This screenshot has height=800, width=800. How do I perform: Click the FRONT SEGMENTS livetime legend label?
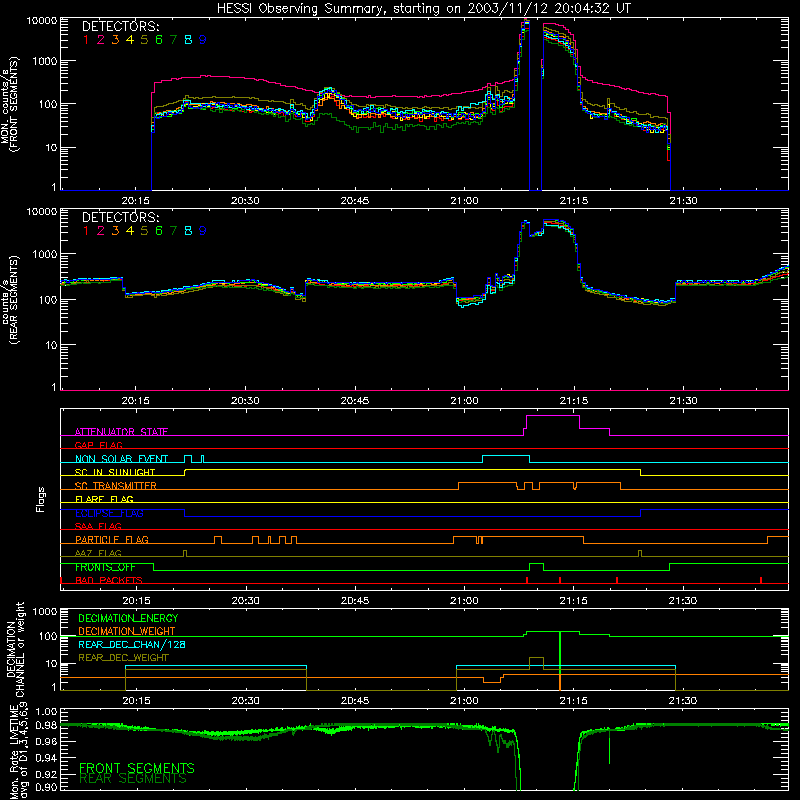[137, 768]
